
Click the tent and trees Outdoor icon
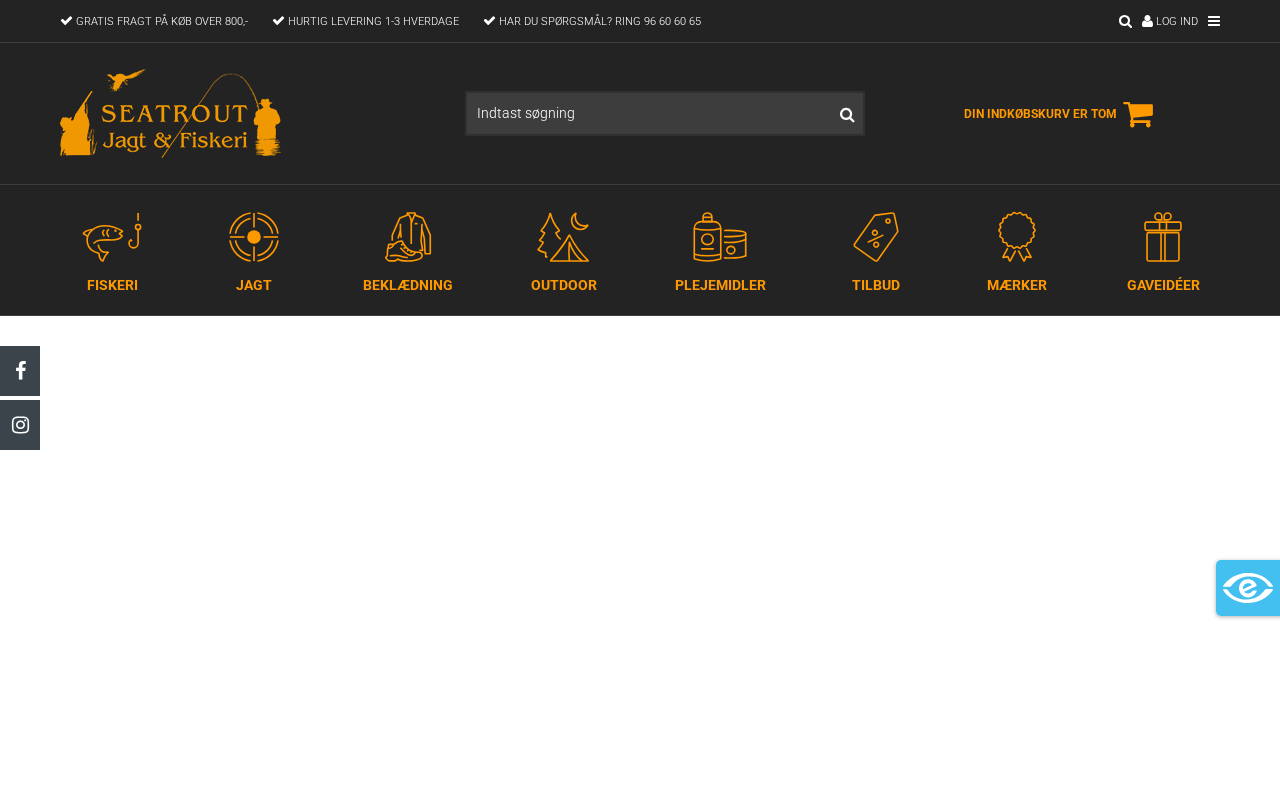pos(564,237)
